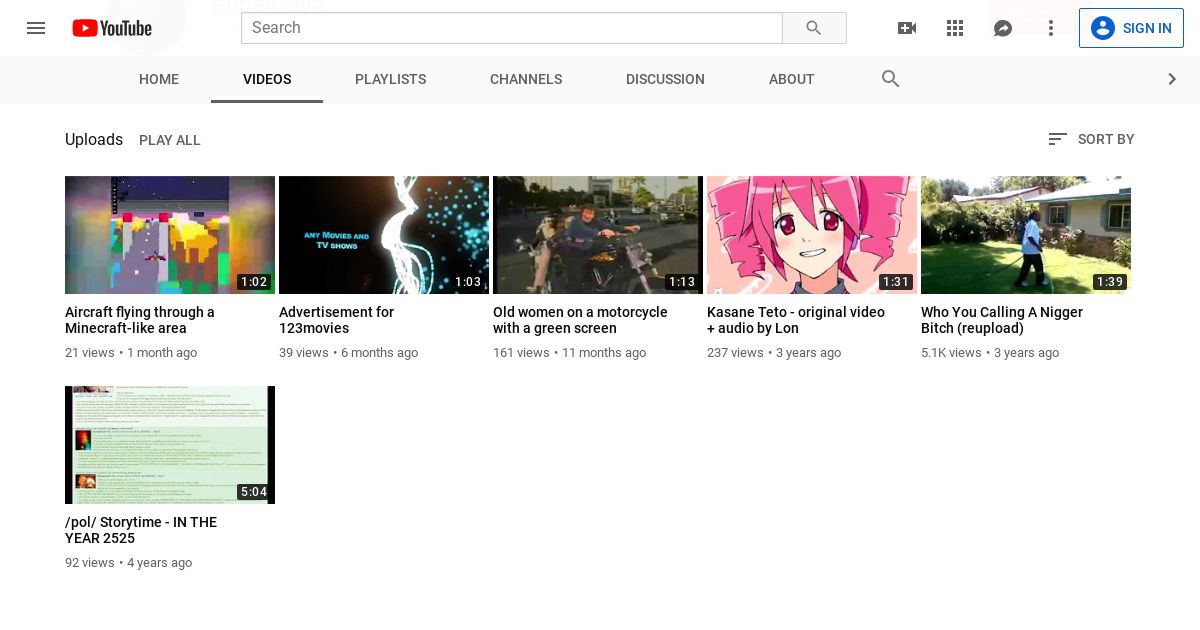Select the VIDEOS tab
This screenshot has width=1200, height=630.
pyautogui.click(x=267, y=79)
